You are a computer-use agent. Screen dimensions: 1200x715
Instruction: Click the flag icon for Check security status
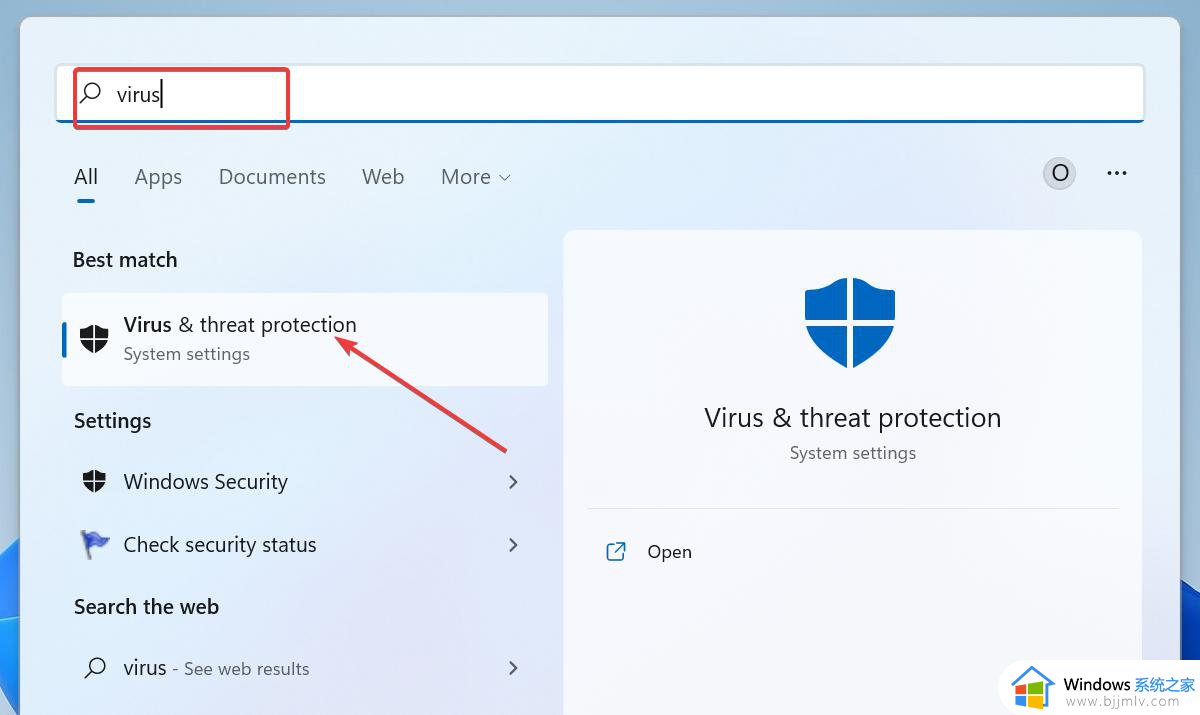(x=94, y=545)
